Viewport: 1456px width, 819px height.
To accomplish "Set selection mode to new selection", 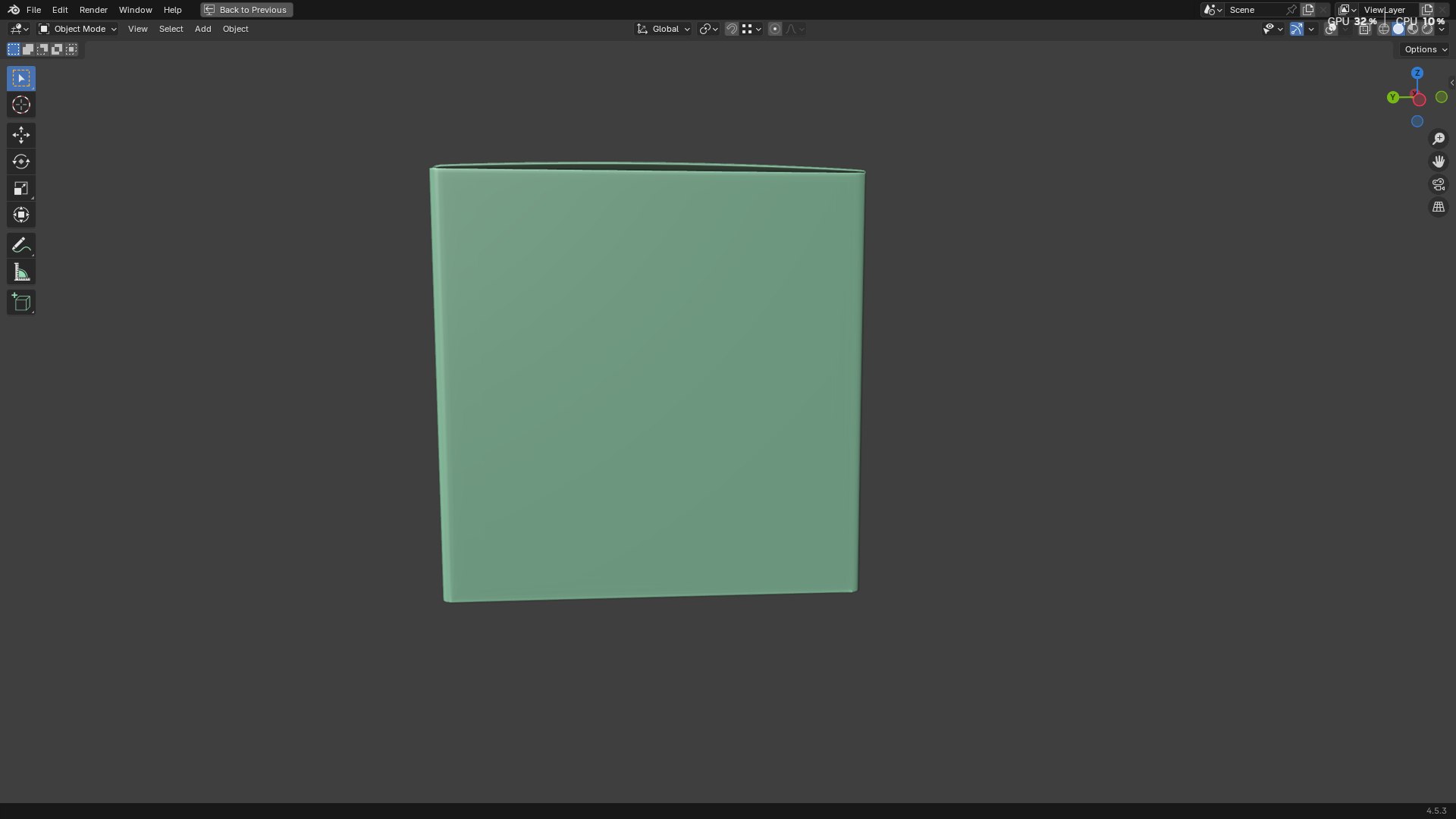I will coord(14,49).
